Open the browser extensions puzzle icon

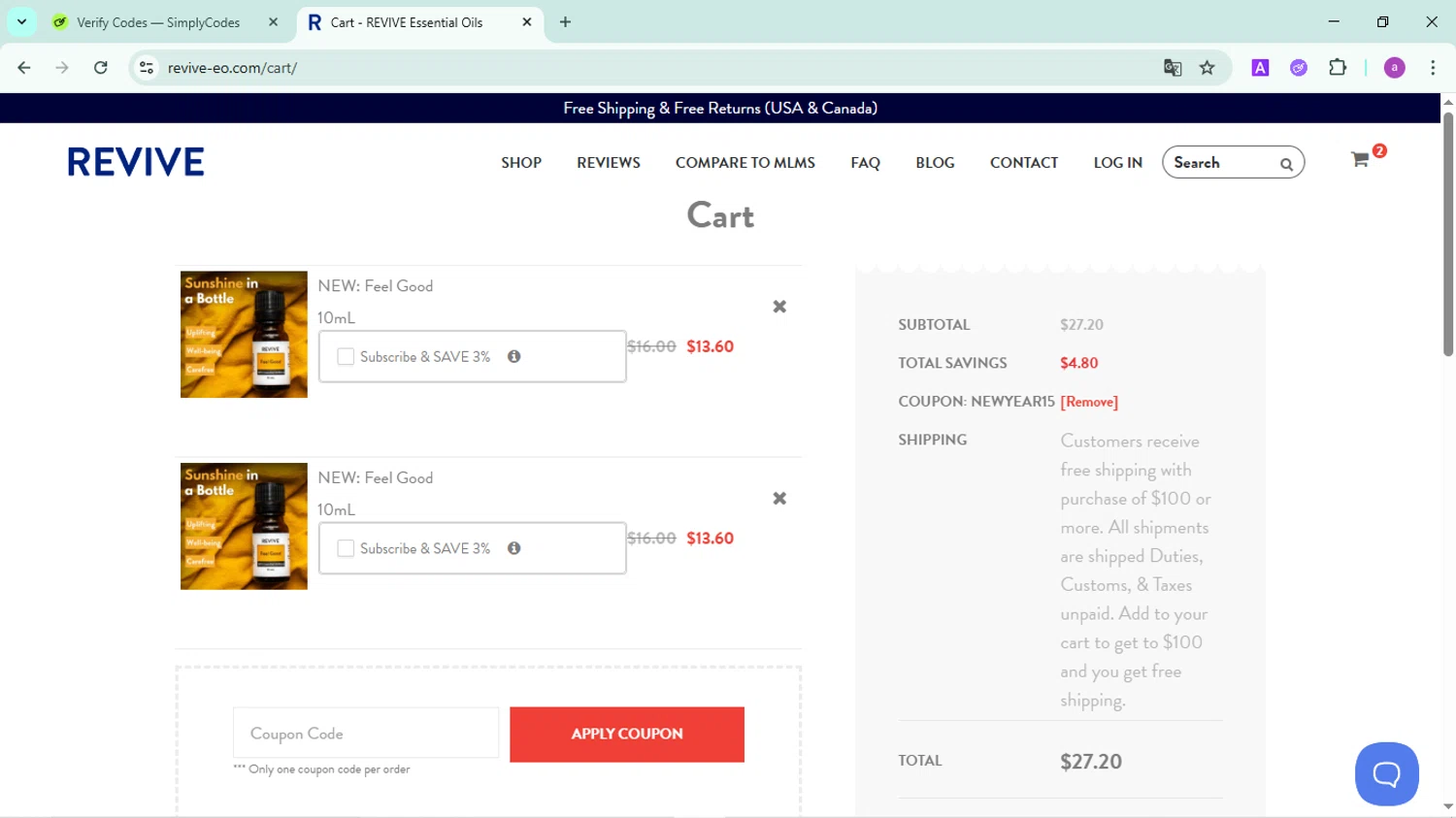click(1338, 68)
